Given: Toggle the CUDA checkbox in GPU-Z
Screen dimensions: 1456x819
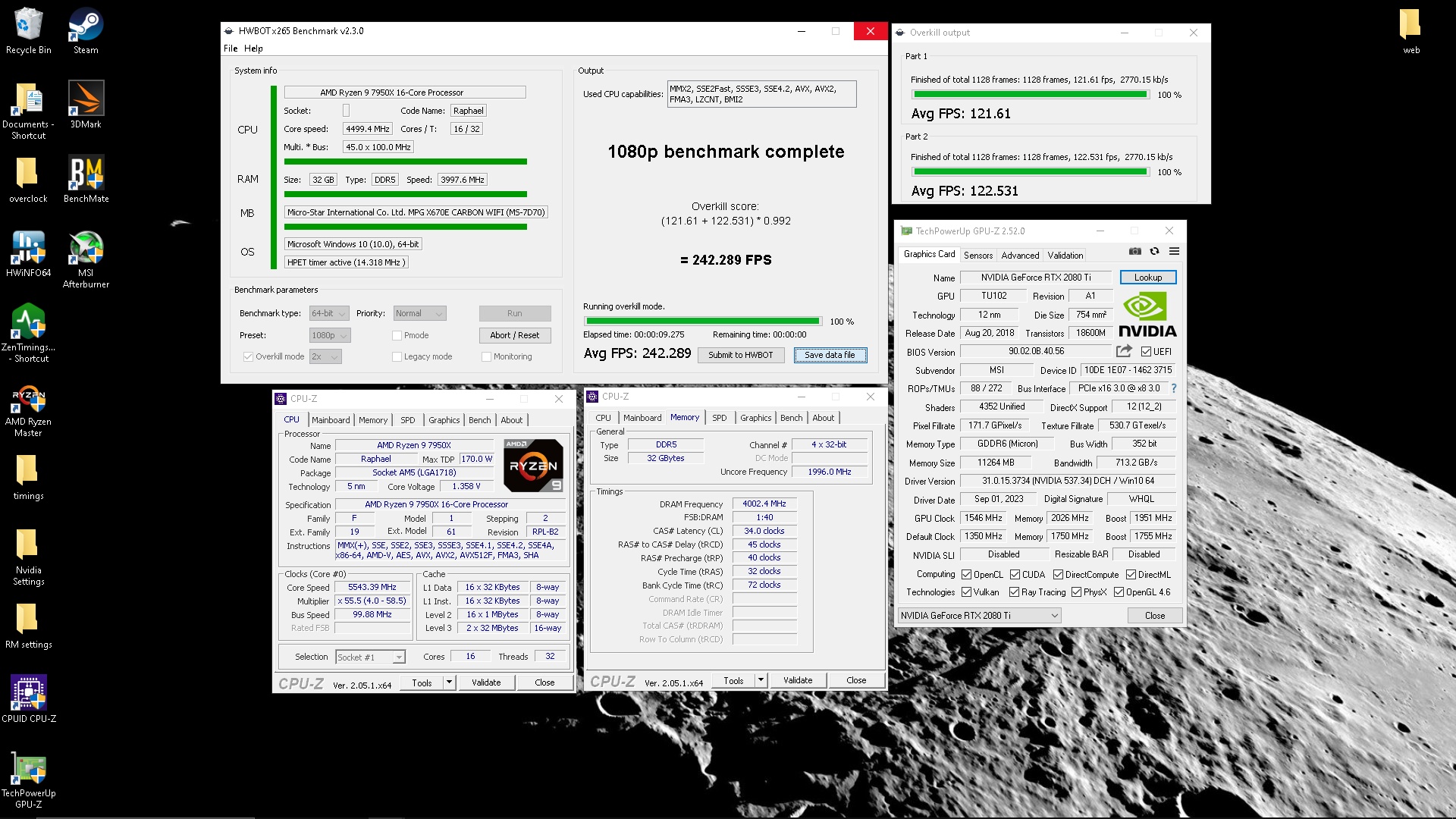Looking at the screenshot, I should [1014, 575].
